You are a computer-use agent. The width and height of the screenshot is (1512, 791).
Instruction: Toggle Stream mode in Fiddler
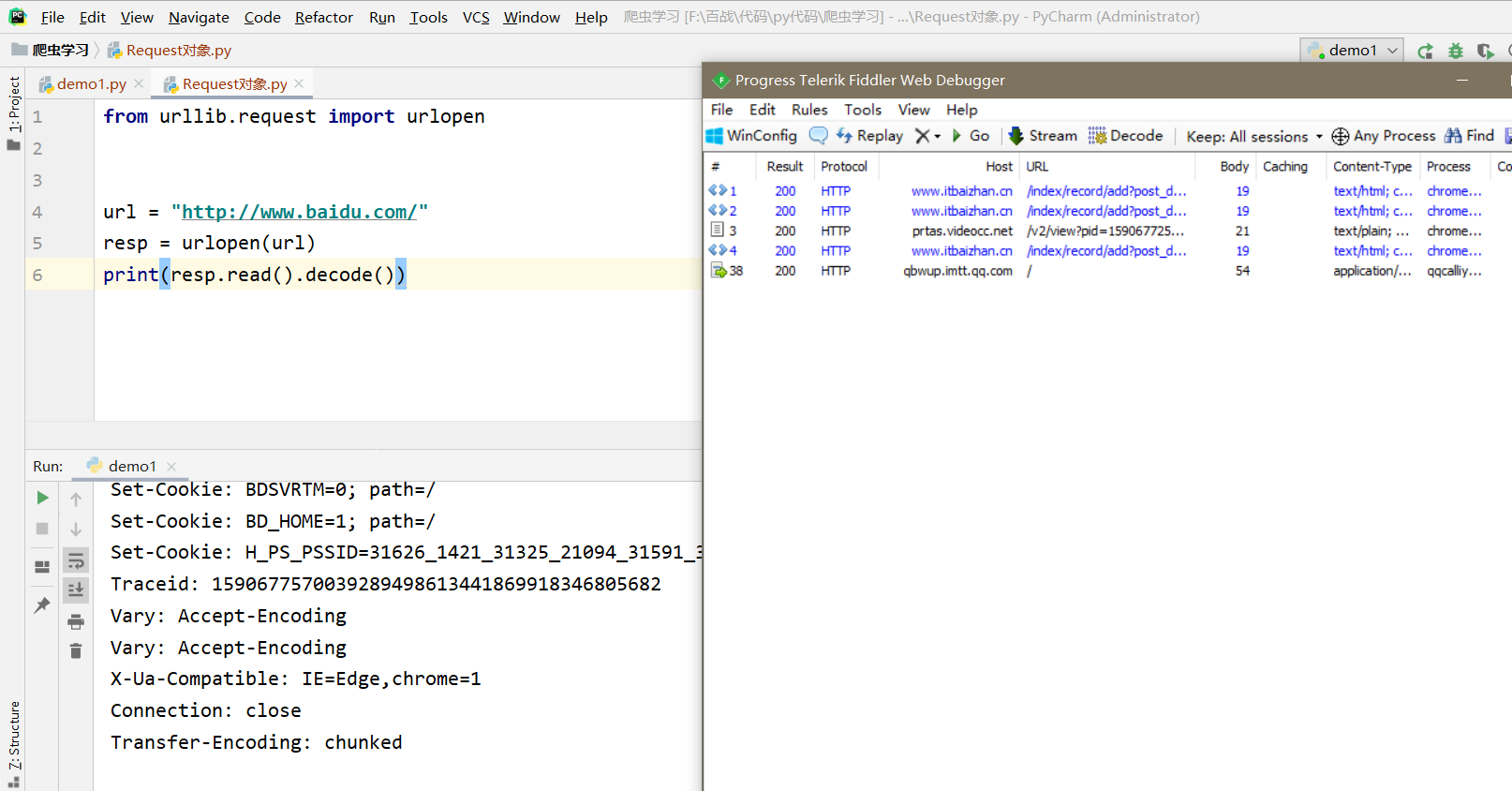1043,136
